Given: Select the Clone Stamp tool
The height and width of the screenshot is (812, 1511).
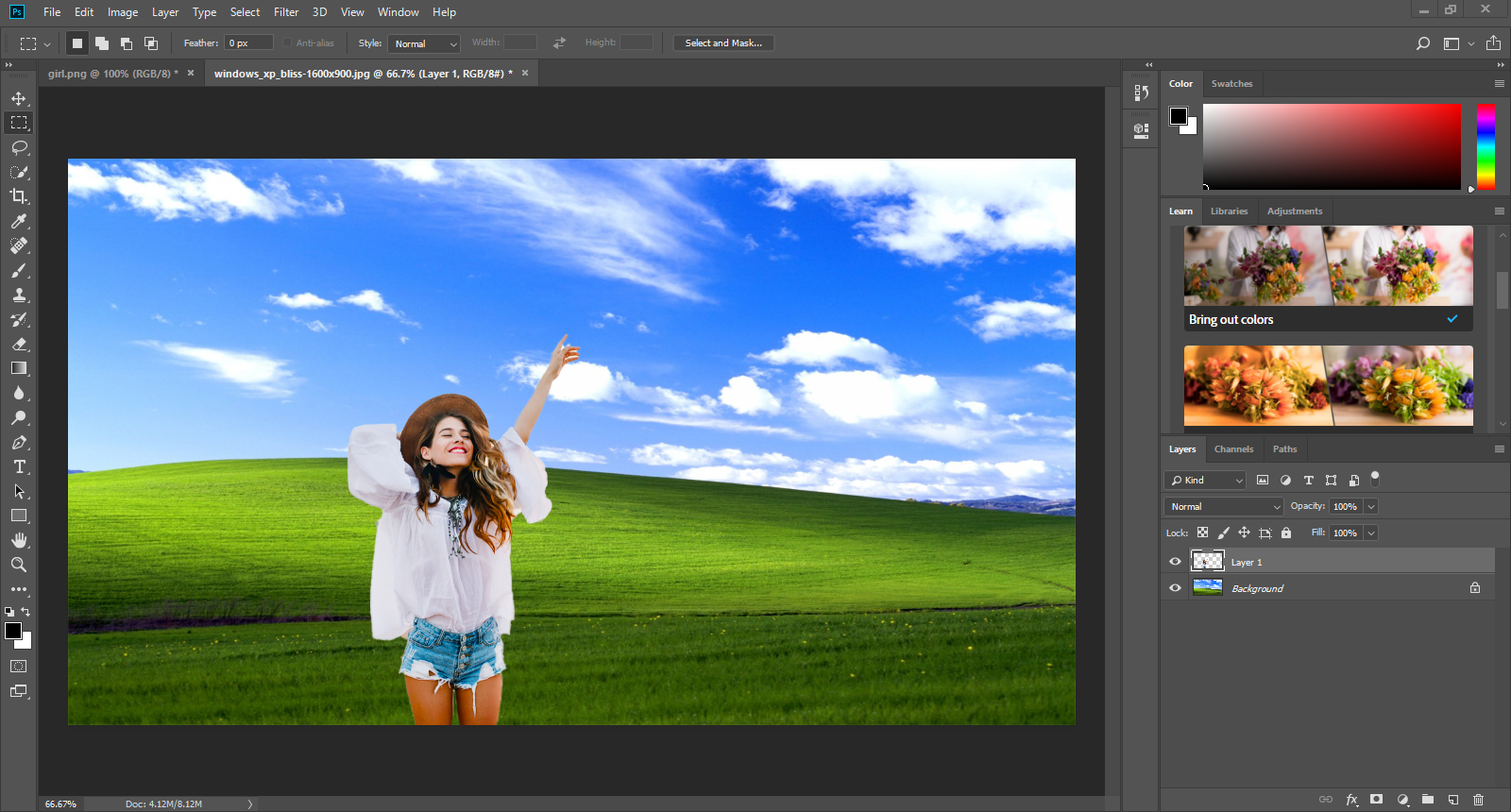Looking at the screenshot, I should coord(19,295).
